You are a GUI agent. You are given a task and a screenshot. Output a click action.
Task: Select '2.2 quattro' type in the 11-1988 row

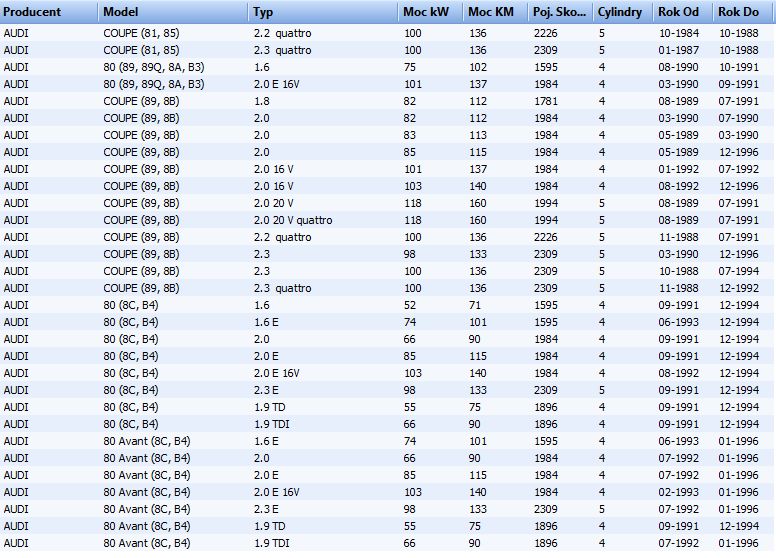tap(283, 237)
